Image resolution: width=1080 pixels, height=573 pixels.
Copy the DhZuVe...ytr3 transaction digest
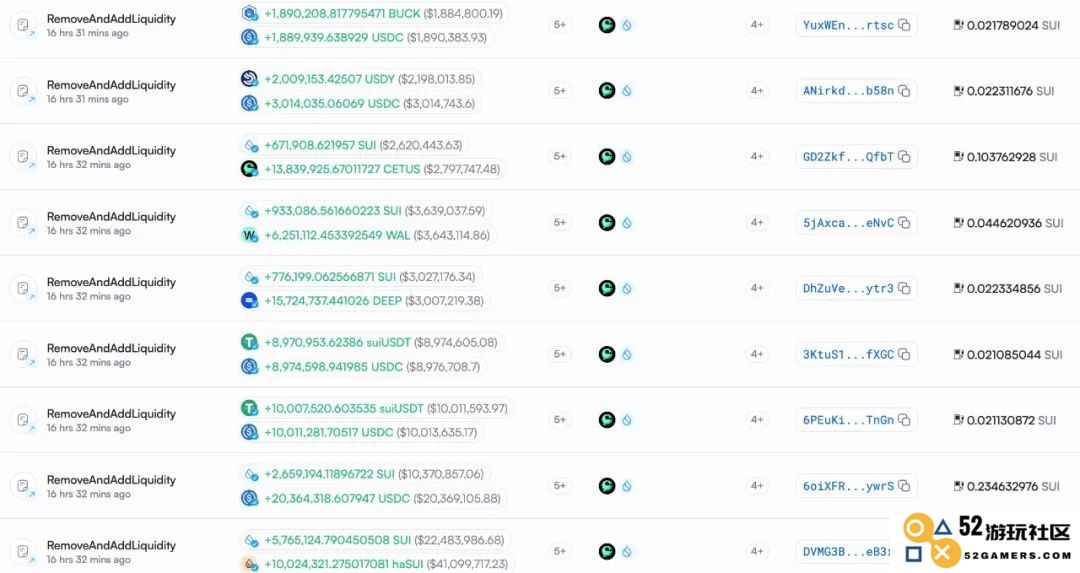(904, 289)
